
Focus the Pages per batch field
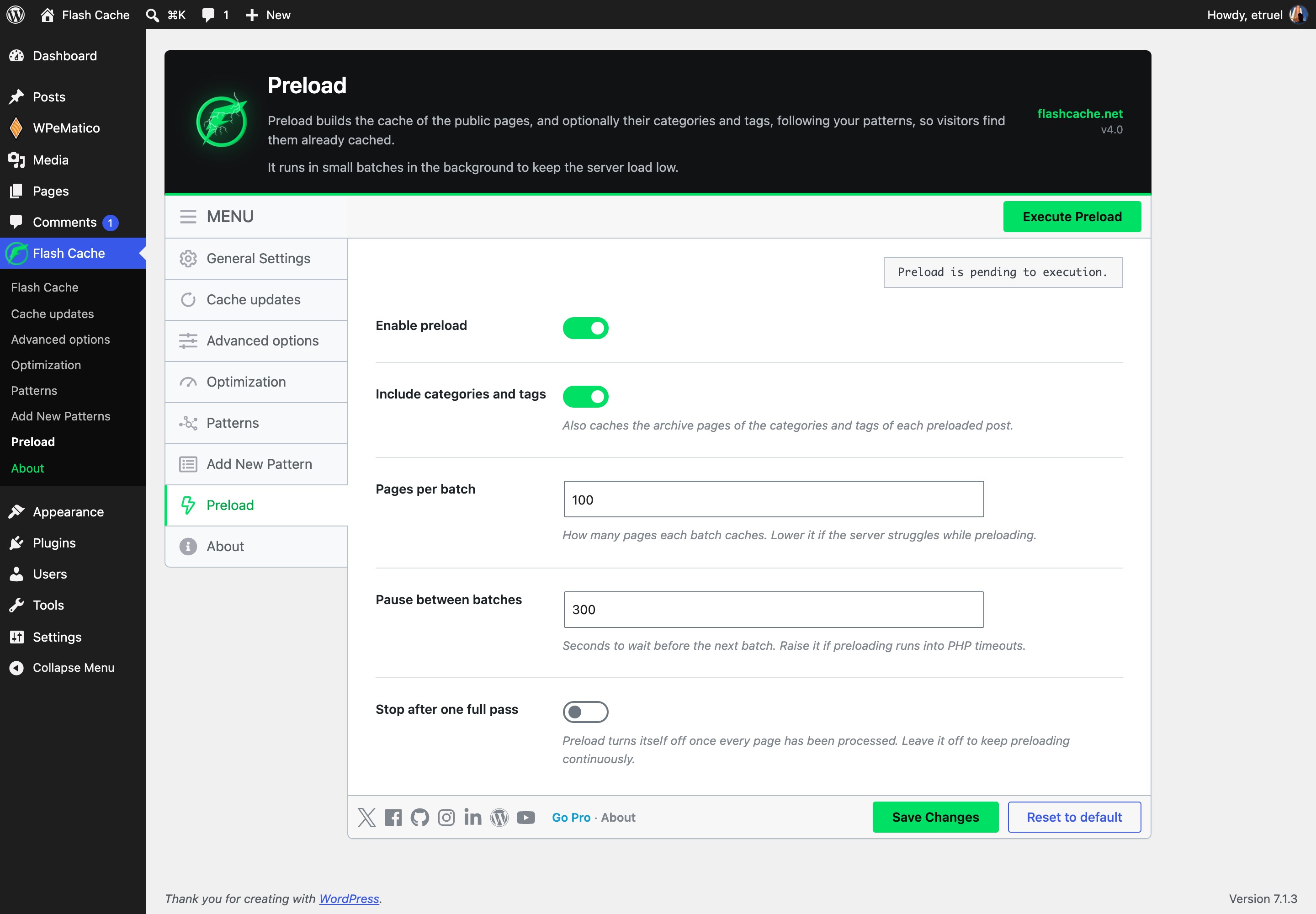tap(774, 500)
